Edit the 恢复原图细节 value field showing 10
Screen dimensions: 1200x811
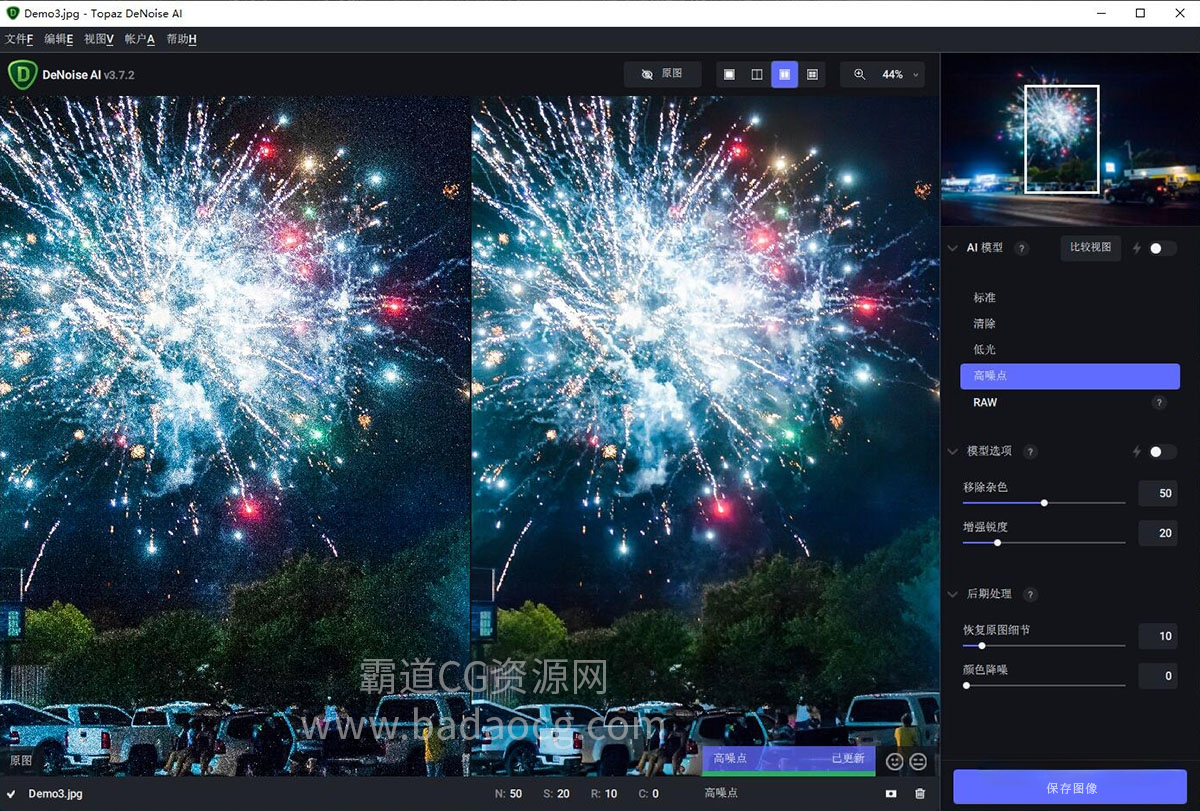(1158, 636)
